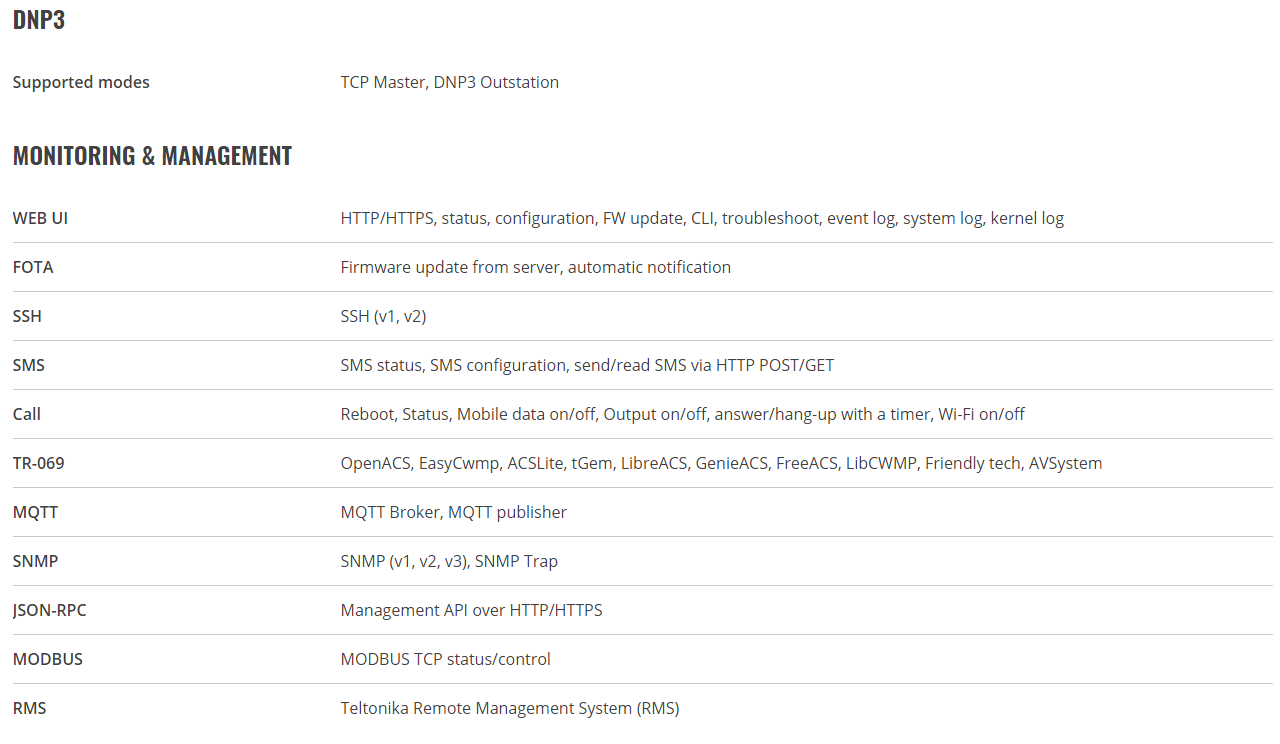Click the Management API over HTTP/HTTPS text
Viewport: 1280px width, 744px height.
tap(471, 610)
